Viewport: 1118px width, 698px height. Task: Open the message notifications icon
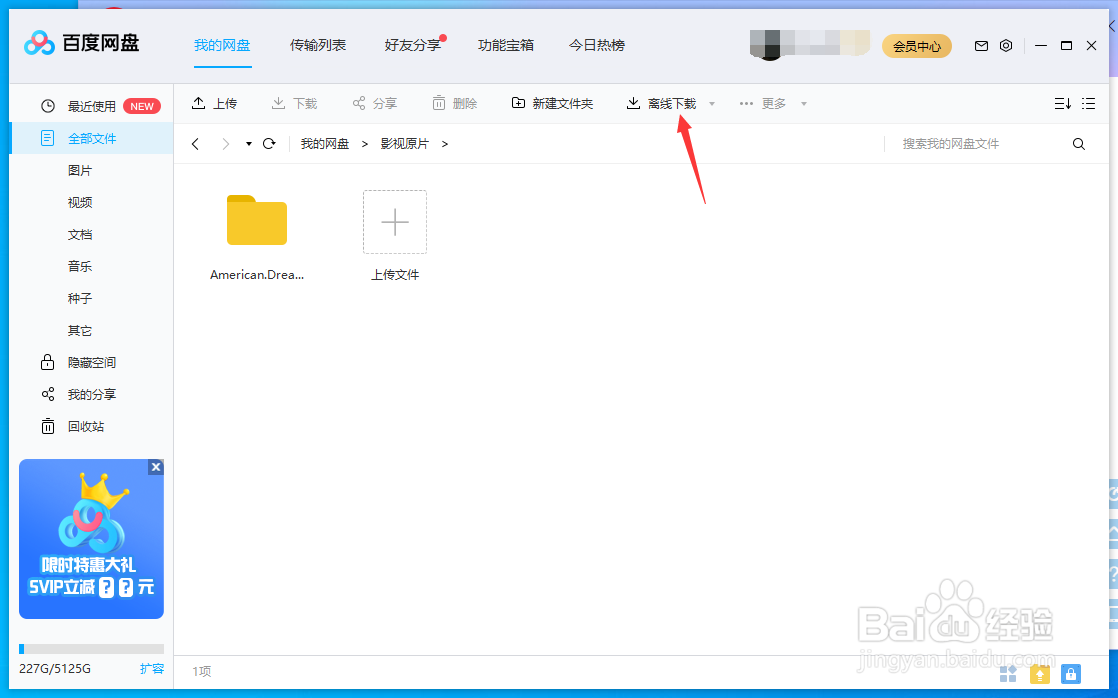(981, 45)
